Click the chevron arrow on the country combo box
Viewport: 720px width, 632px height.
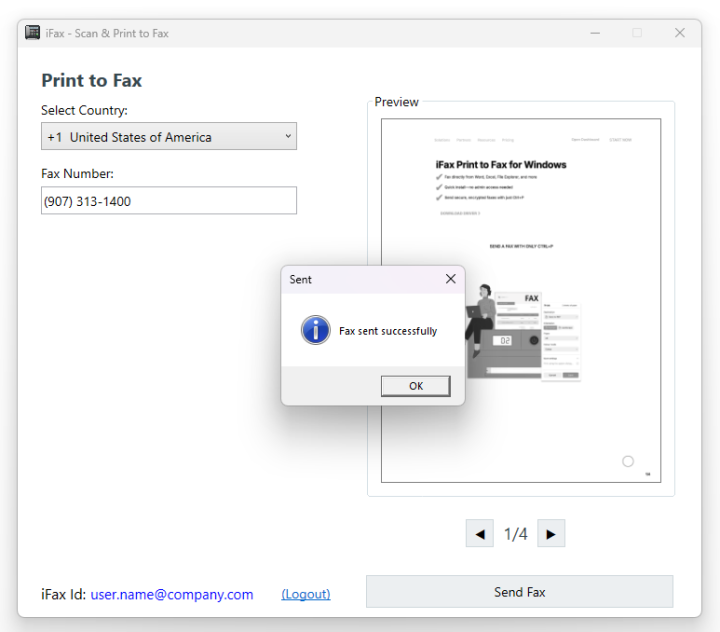click(288, 136)
